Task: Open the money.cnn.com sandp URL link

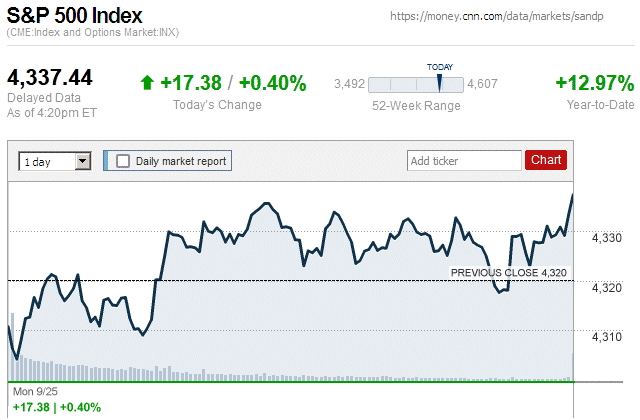Action: coord(510,17)
